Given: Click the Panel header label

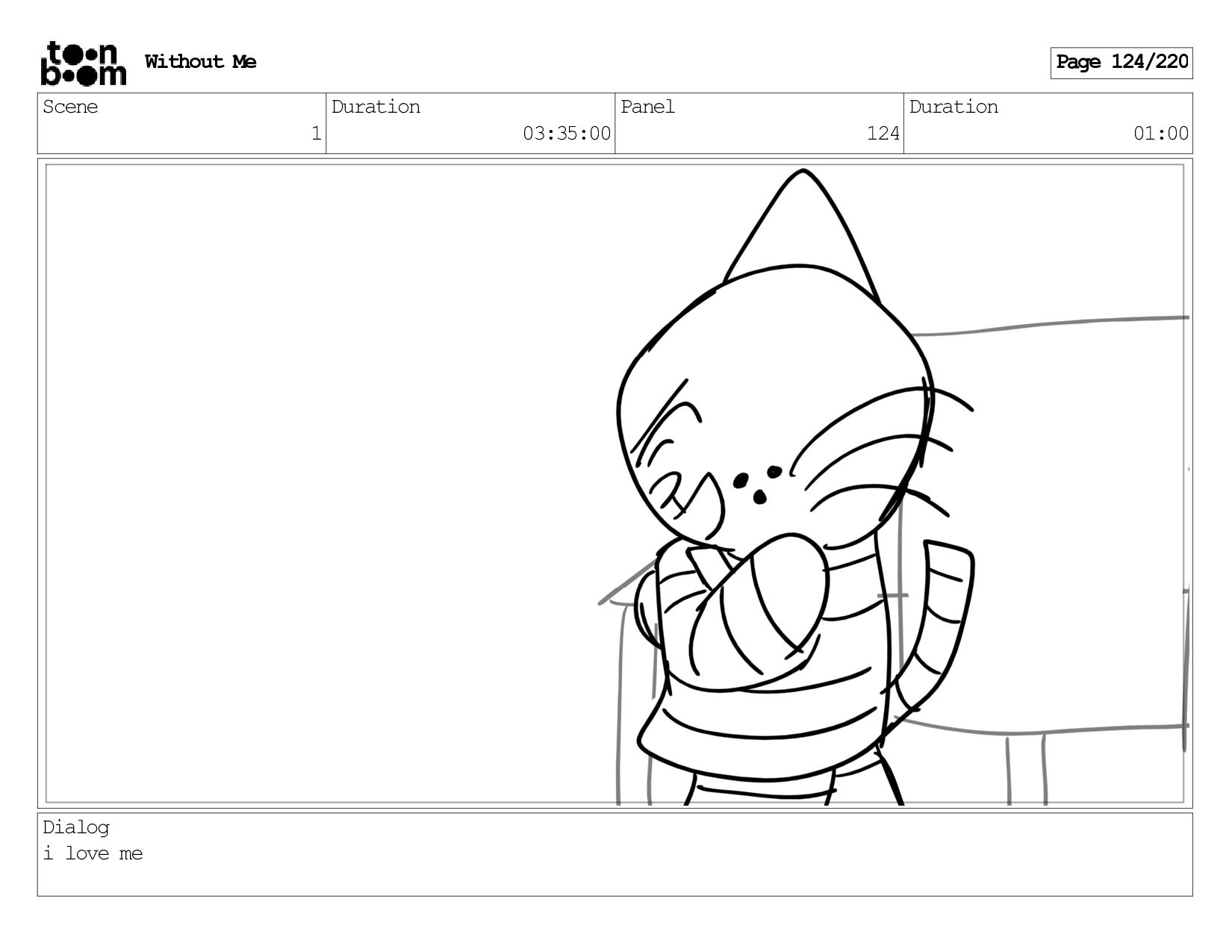Looking at the screenshot, I should coord(648,107).
